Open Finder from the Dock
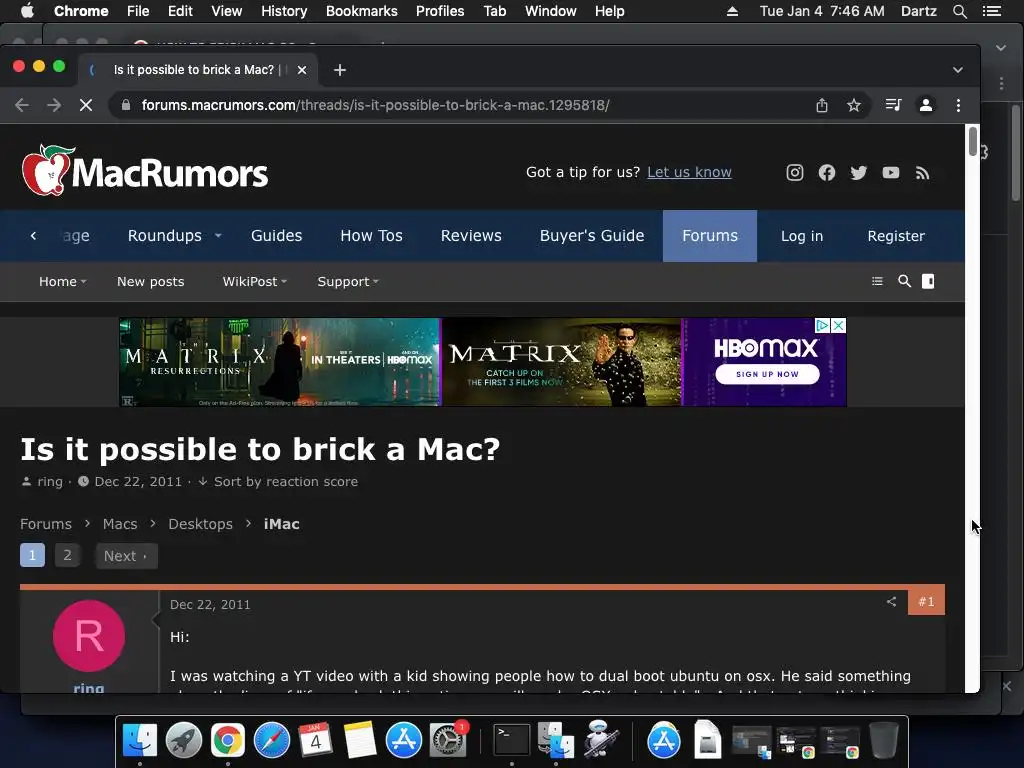The width and height of the screenshot is (1024, 768). [x=140, y=740]
